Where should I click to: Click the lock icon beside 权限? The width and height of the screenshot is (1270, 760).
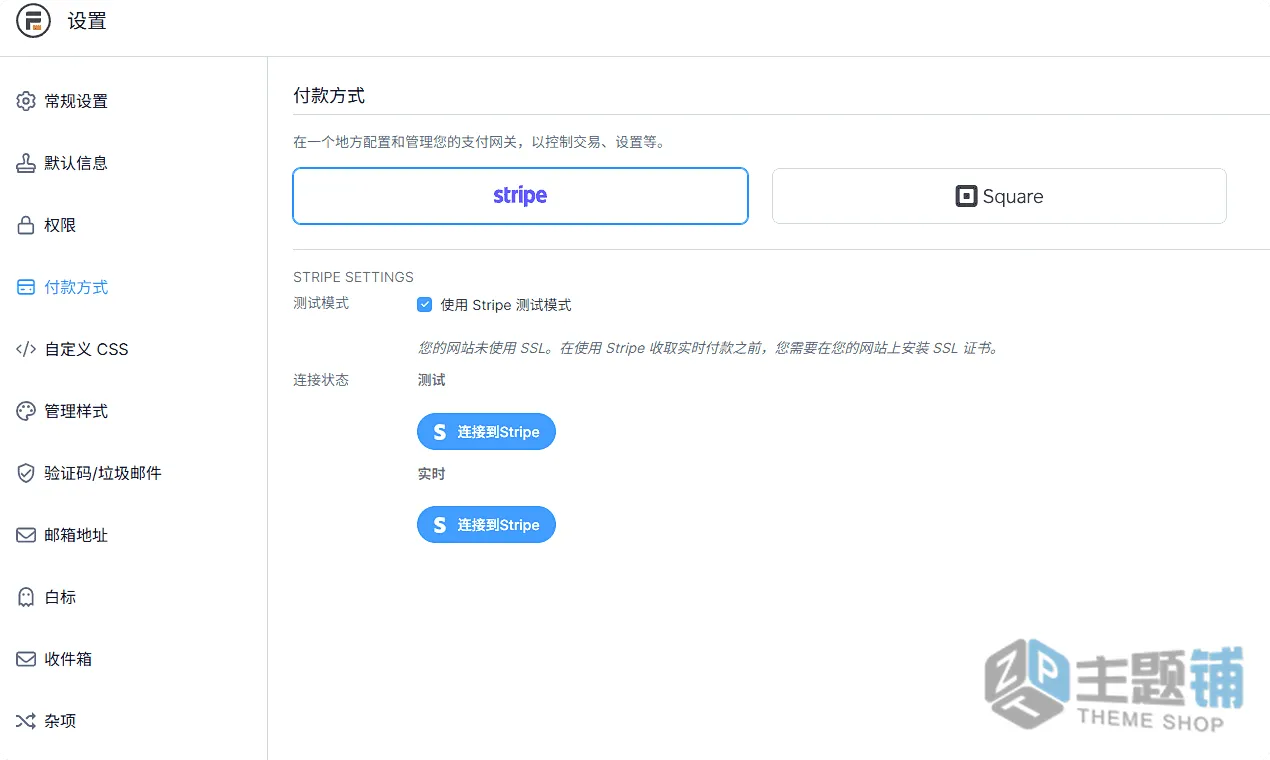tap(26, 225)
